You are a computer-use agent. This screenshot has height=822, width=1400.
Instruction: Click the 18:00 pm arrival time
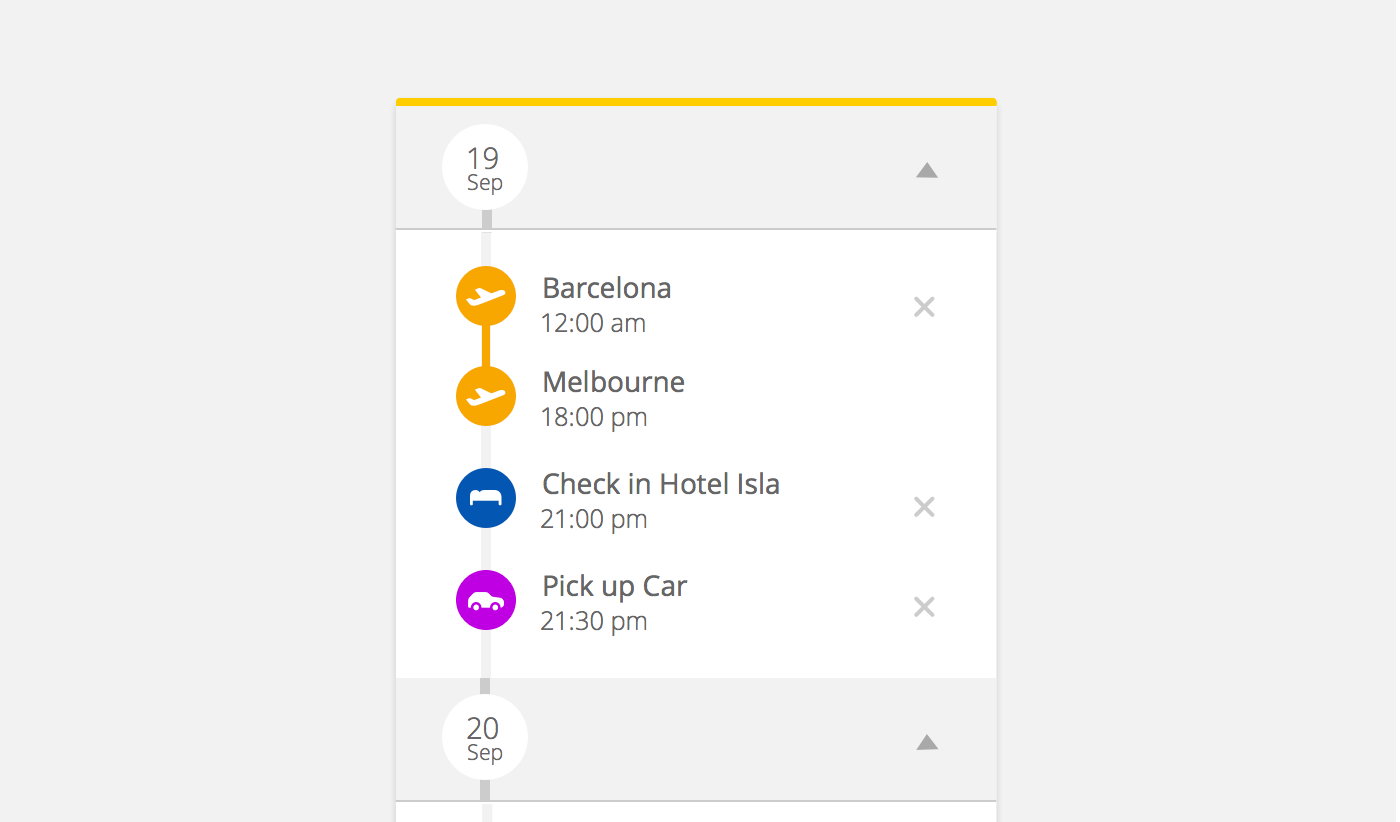click(593, 417)
